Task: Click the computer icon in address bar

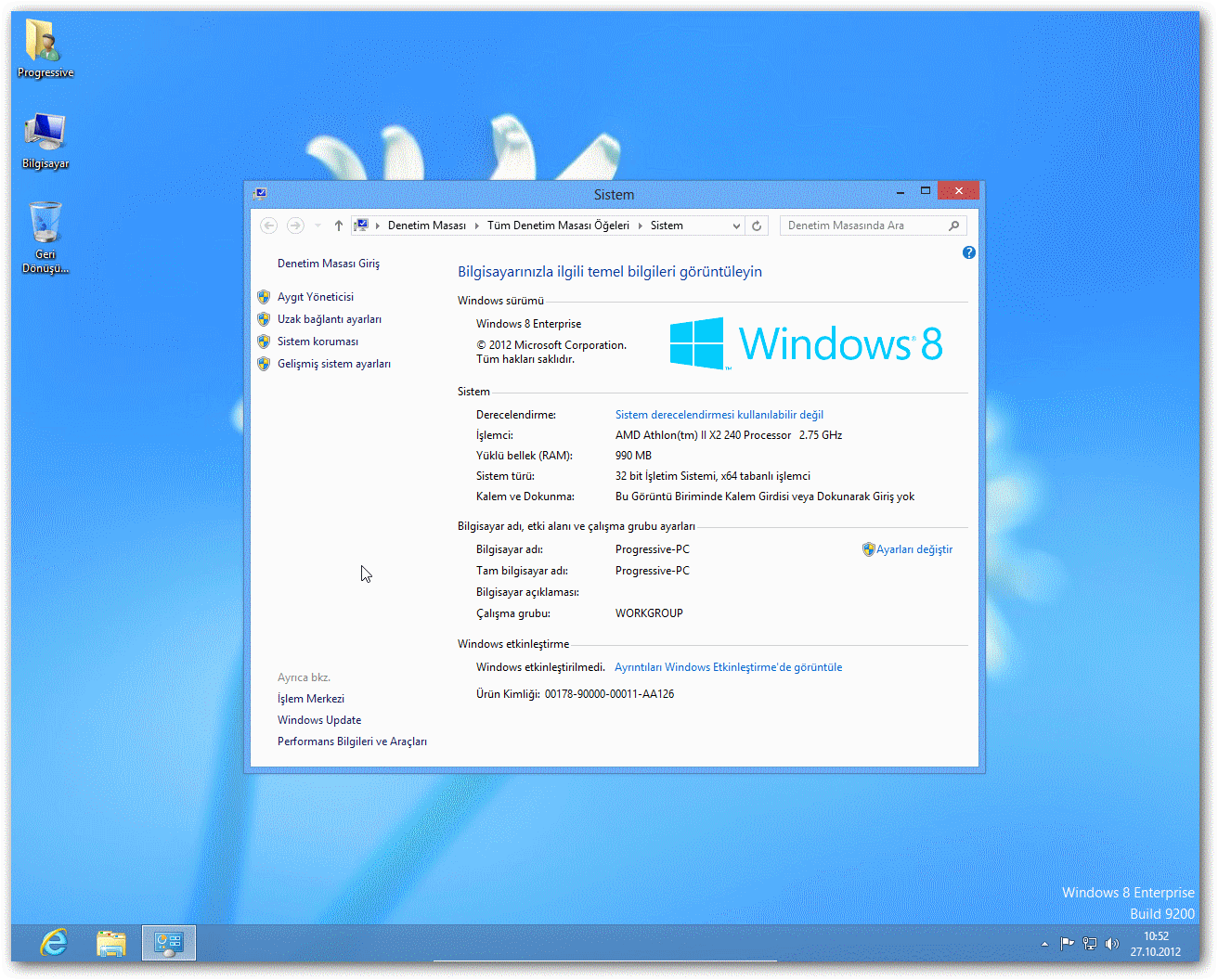Action: pyautogui.click(x=361, y=226)
